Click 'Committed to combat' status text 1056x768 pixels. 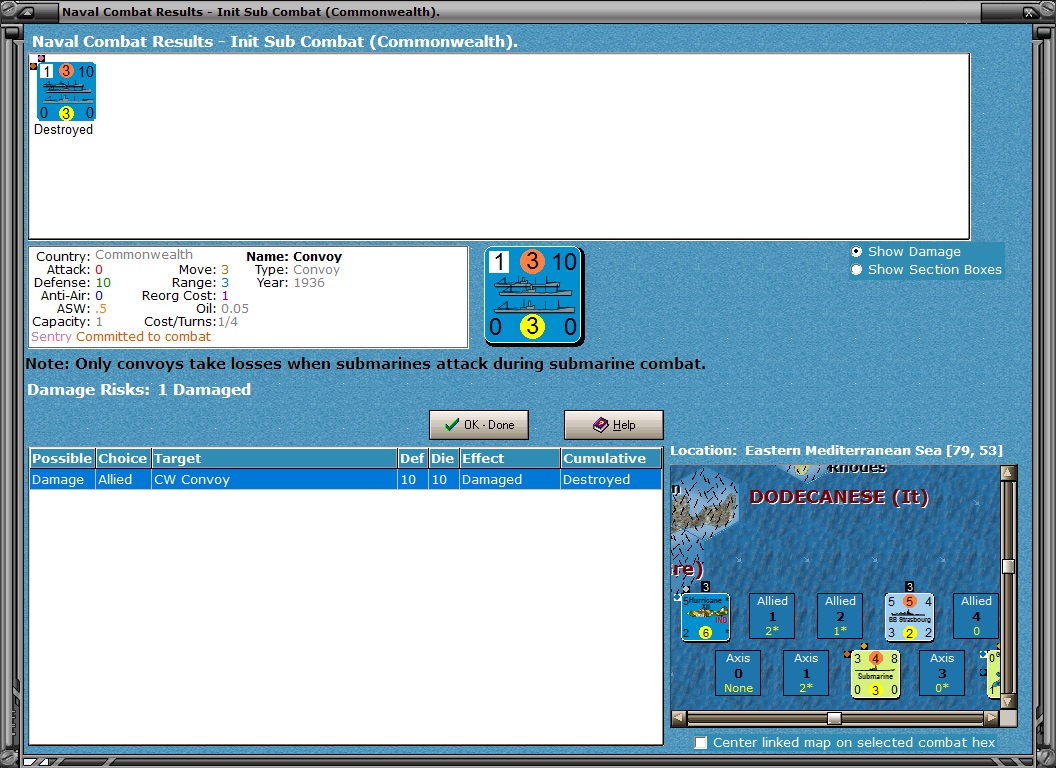(143, 337)
